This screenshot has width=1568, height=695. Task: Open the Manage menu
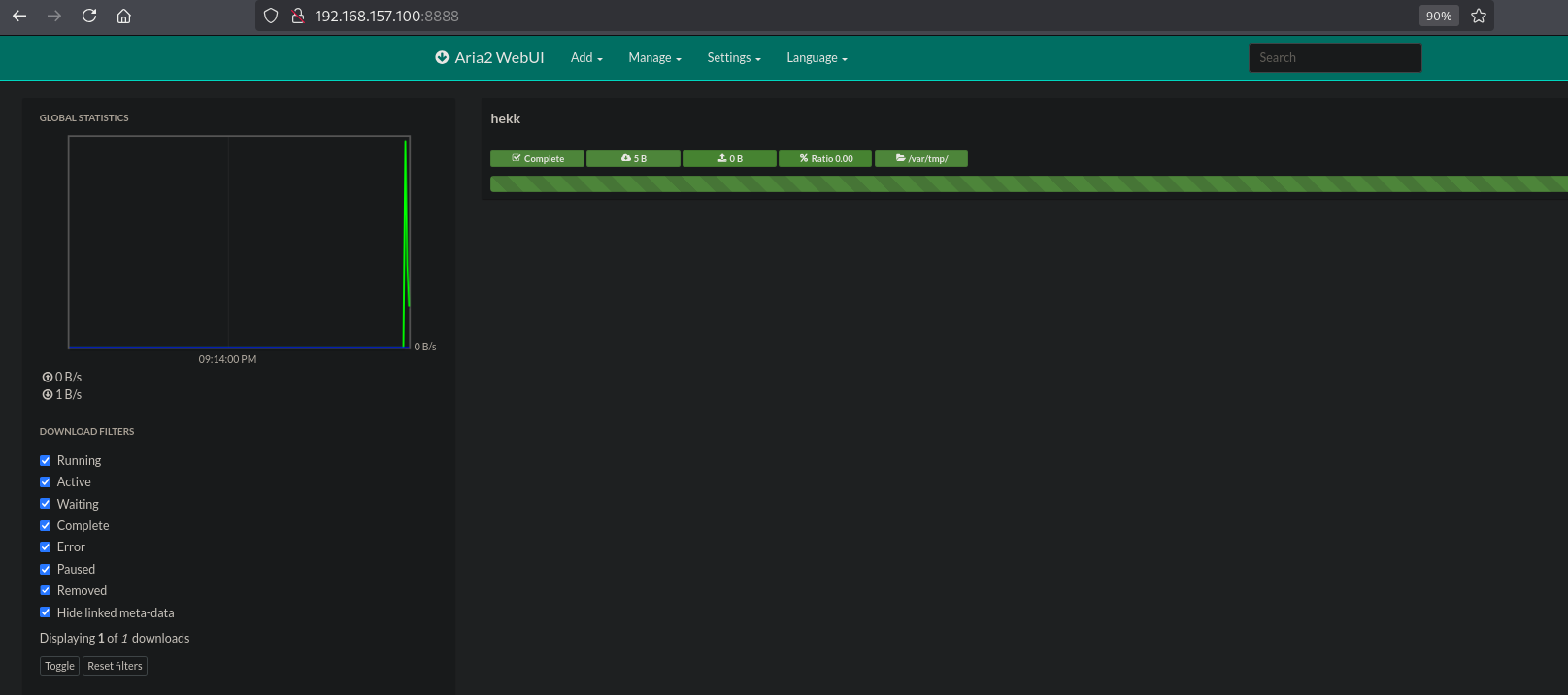[654, 57]
